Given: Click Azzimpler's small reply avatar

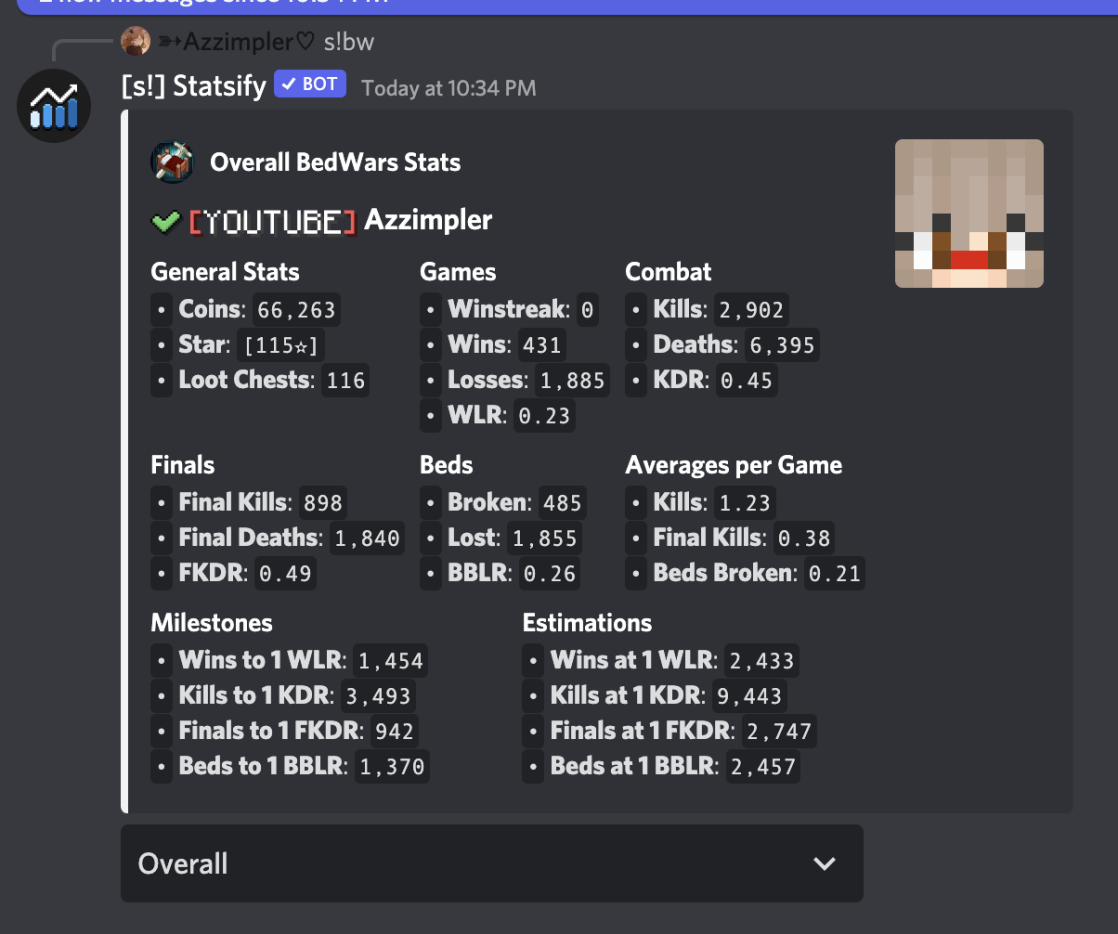Looking at the screenshot, I should coord(135,41).
